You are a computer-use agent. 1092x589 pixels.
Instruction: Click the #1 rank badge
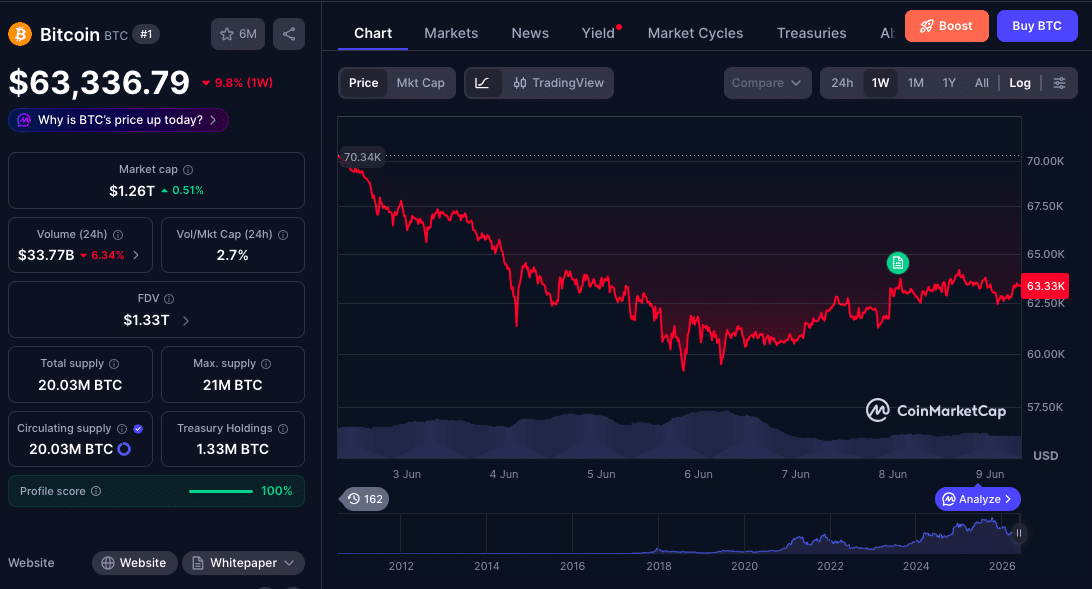(x=146, y=34)
